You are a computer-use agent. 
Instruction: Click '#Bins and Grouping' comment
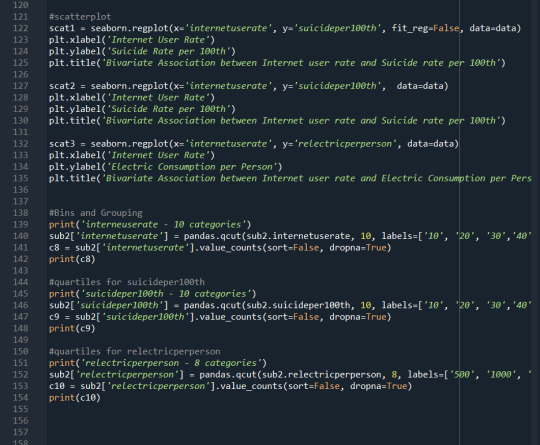coord(96,213)
